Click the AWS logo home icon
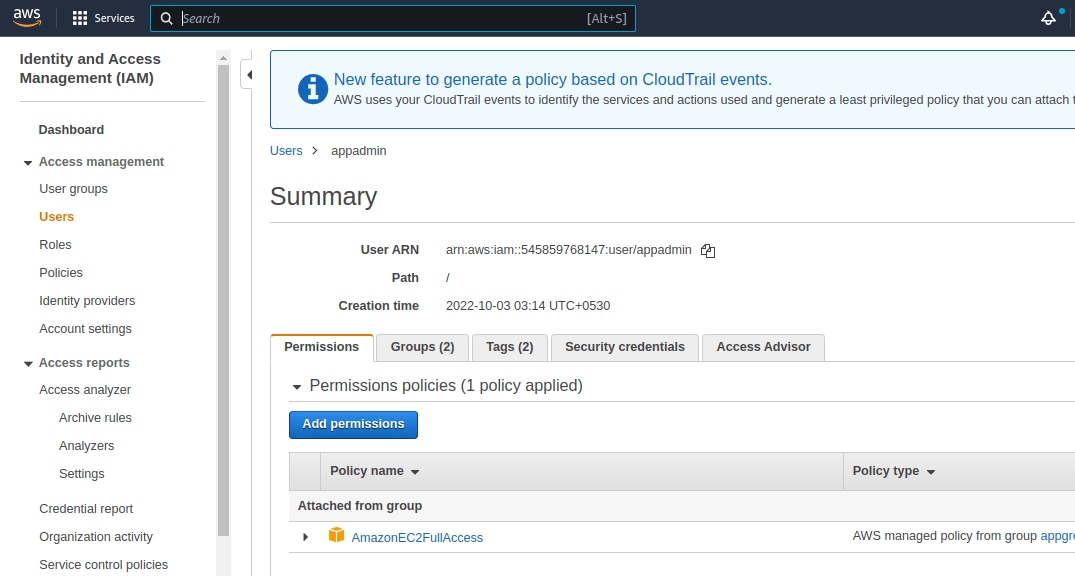Screen dimensions: 1075x576 27,17
